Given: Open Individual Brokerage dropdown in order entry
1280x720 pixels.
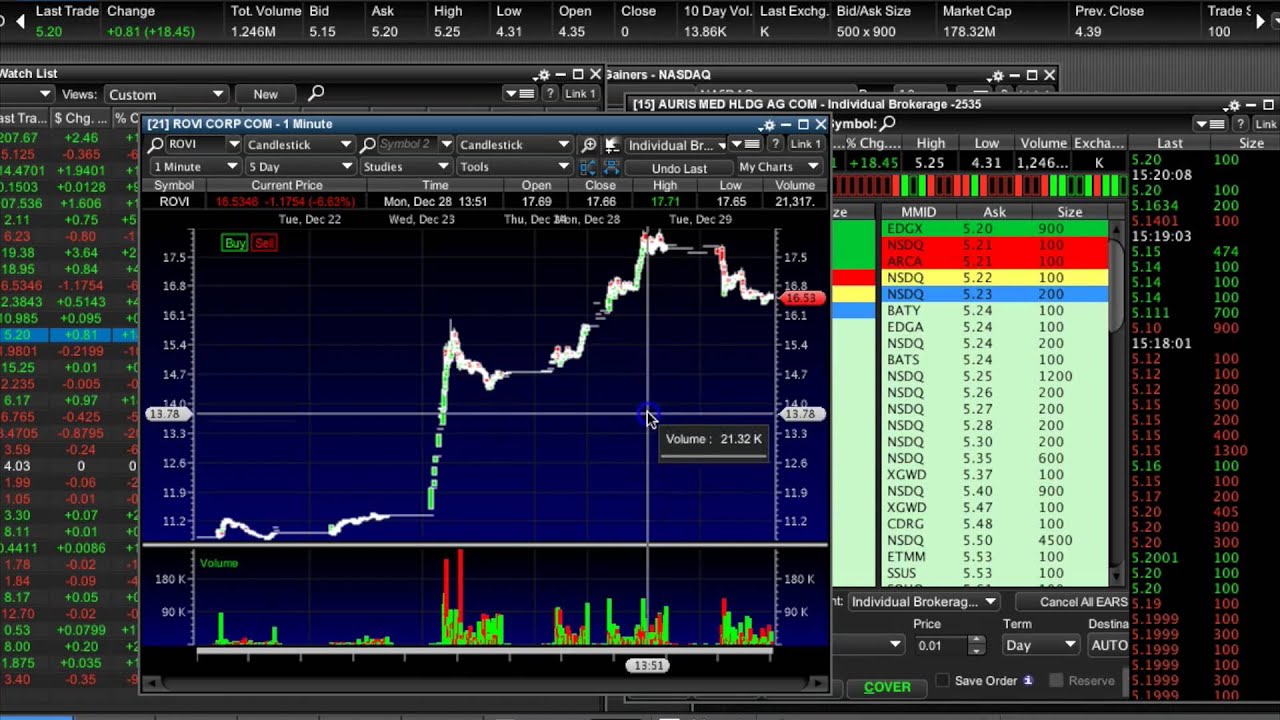Looking at the screenshot, I should click(923, 602).
